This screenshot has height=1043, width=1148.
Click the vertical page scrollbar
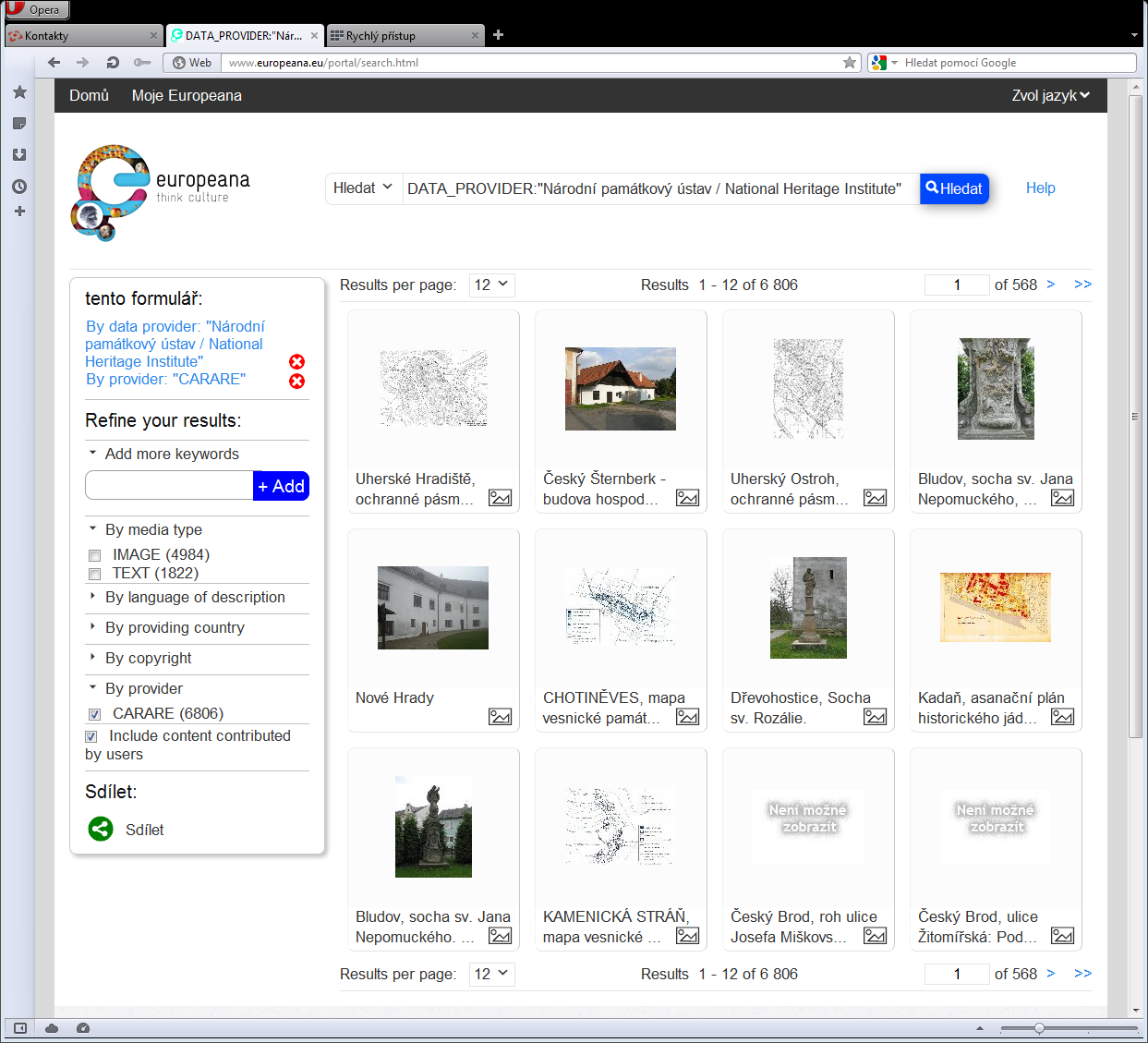[x=1135, y=416]
